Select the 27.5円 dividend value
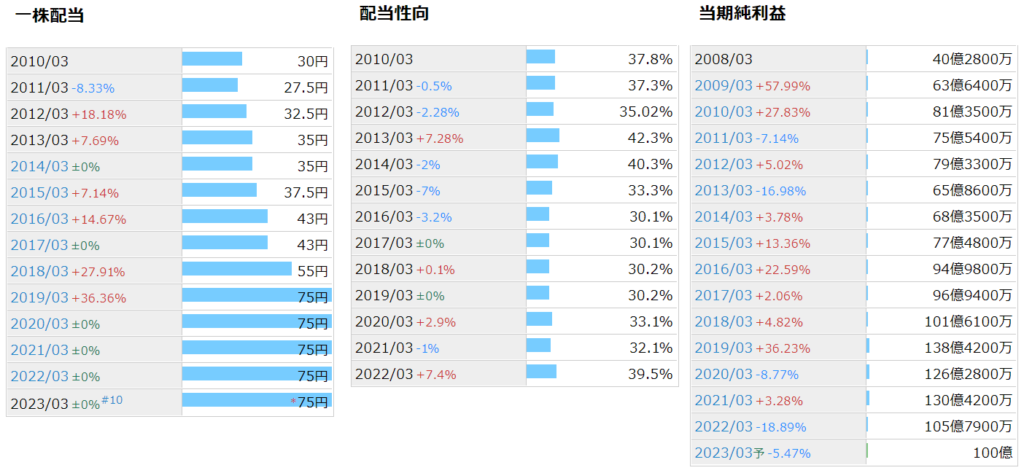Viewport: 1024px width, 473px height. pyautogui.click(x=306, y=88)
